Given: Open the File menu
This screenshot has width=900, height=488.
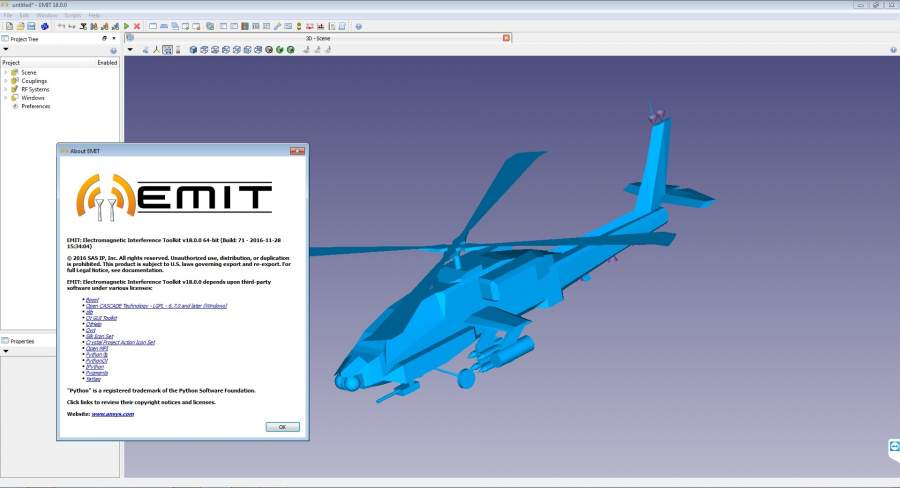Looking at the screenshot, I should [8, 16].
